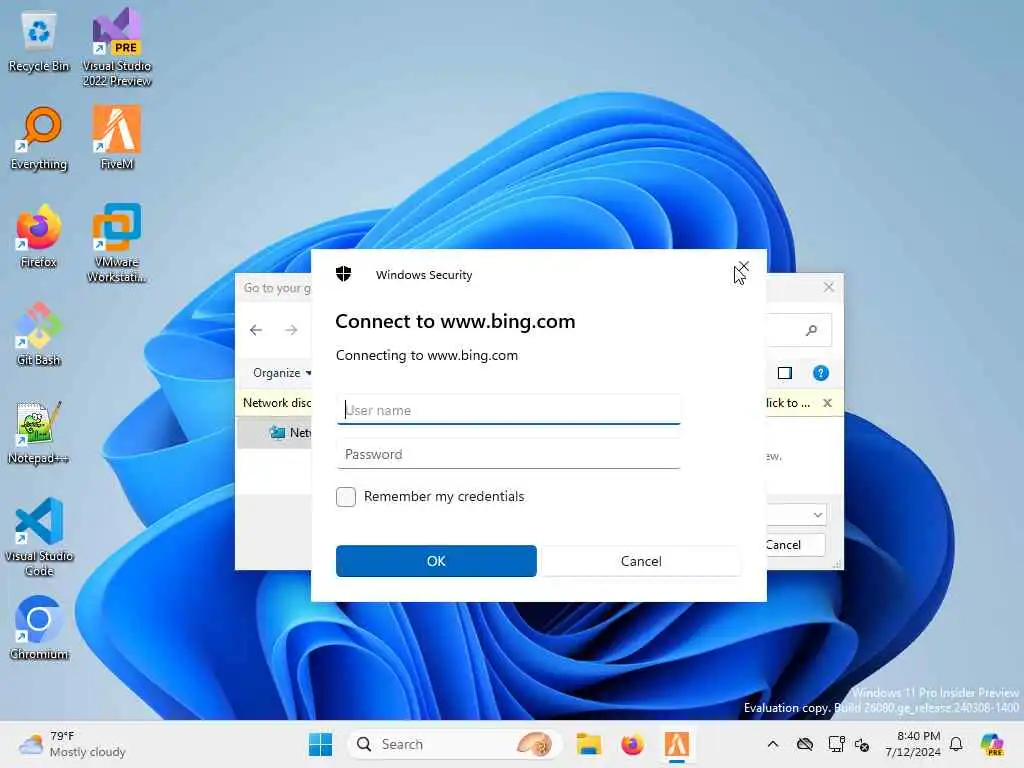The image size is (1024, 768).
Task: Open the Recycle Bin desktop icon
Action: (39, 42)
